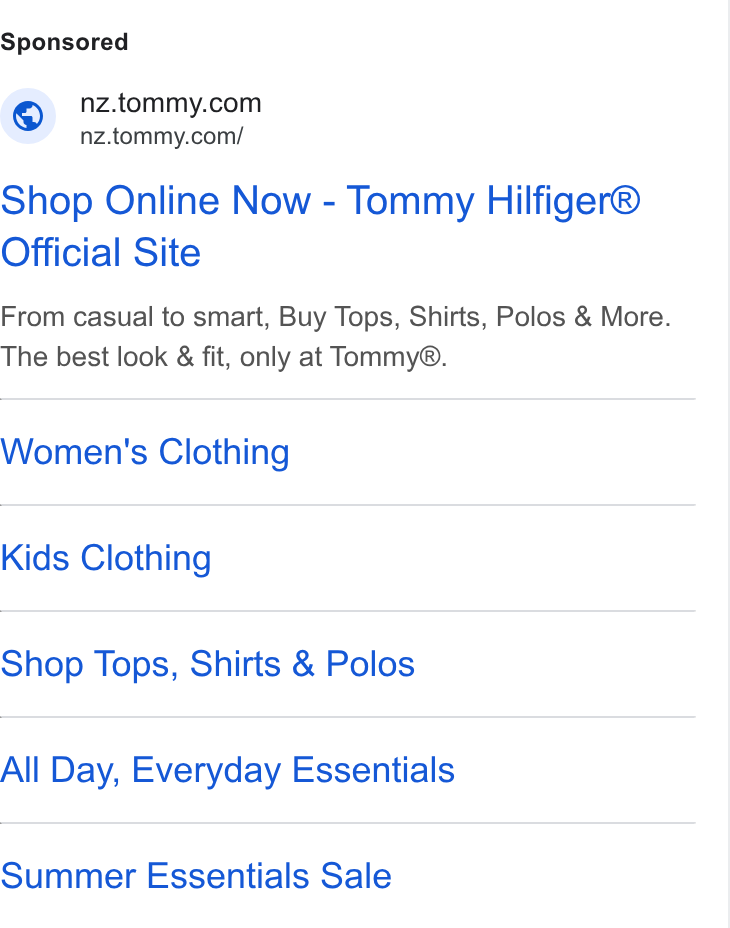Click Official Site in the ad headline
Image resolution: width=730 pixels, height=928 pixels.
[101, 253]
